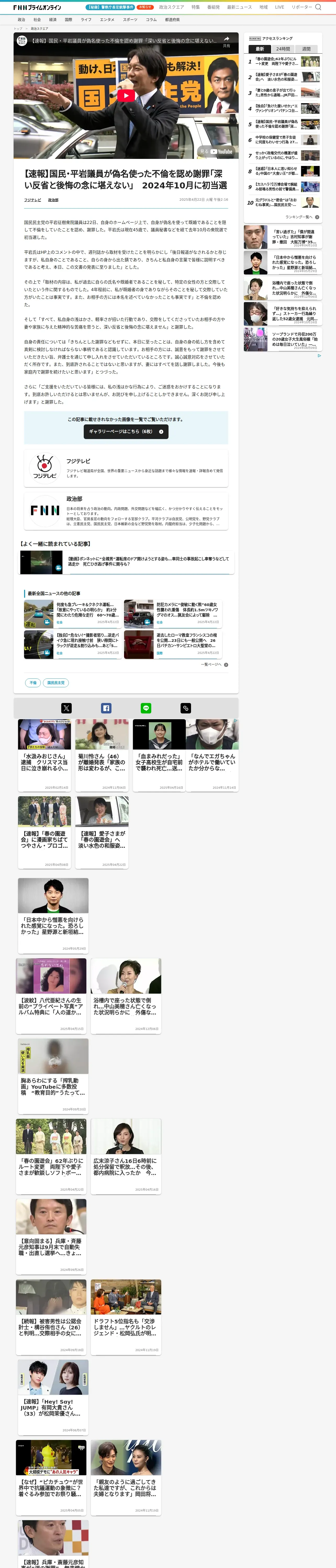The image size is (336, 1568).
Task: Click the video share arrow icon
Action: (x=226, y=39)
